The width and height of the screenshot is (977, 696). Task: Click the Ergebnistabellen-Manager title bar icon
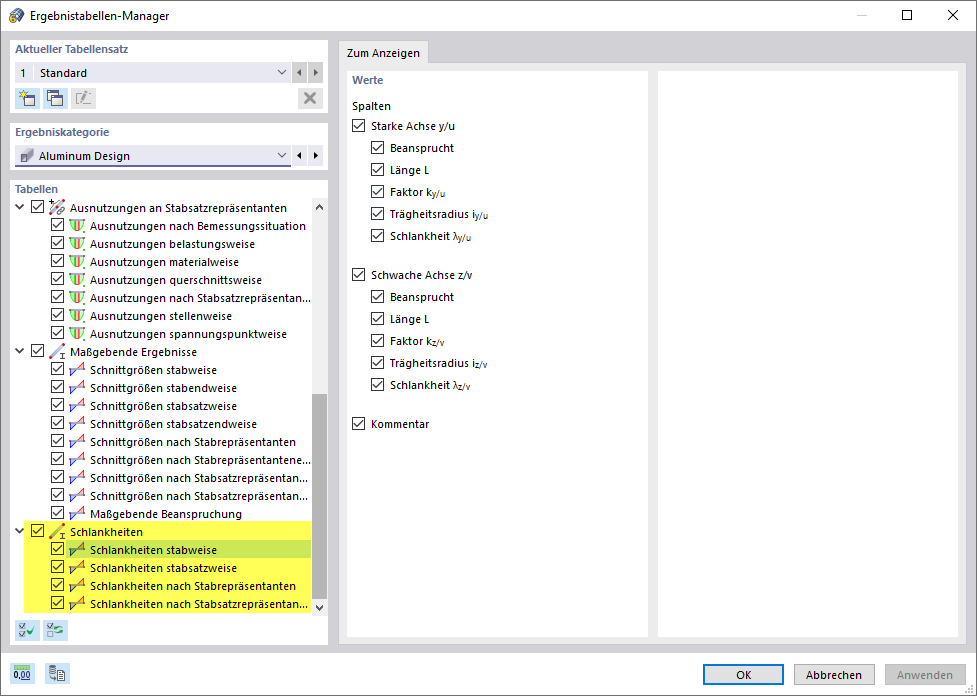point(16,16)
